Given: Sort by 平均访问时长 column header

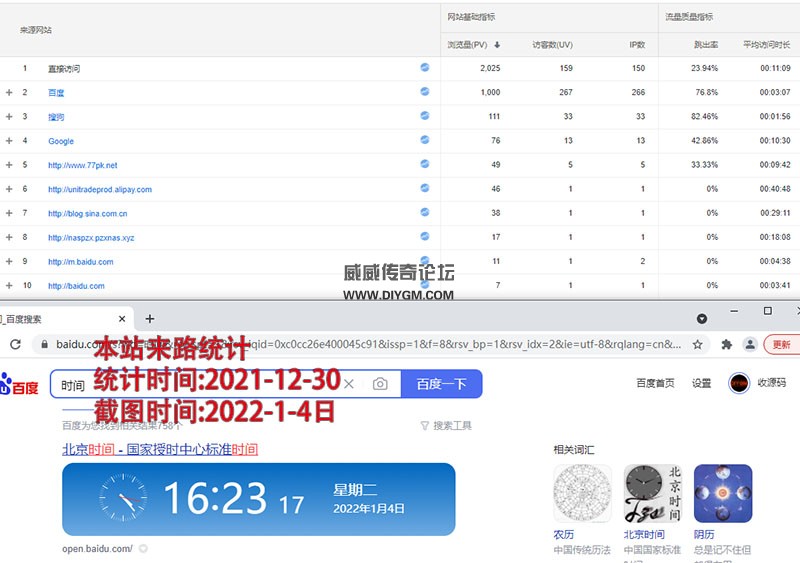Looking at the screenshot, I should coord(766,45).
